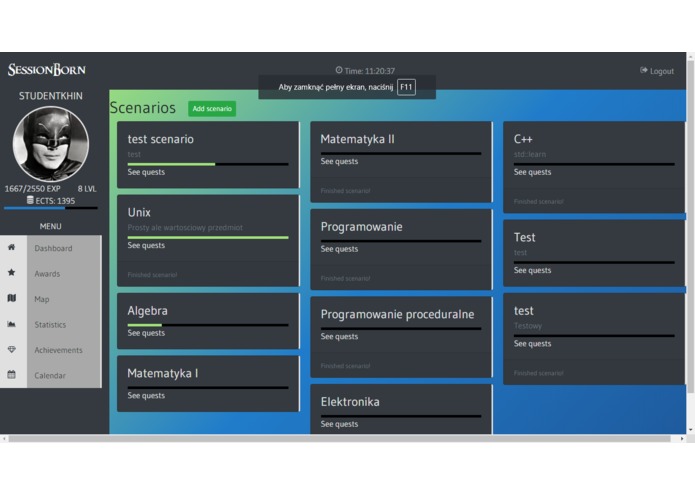Click the Calendar icon in sidebar
Viewport: 695px width, 494px height.
click(x=12, y=374)
